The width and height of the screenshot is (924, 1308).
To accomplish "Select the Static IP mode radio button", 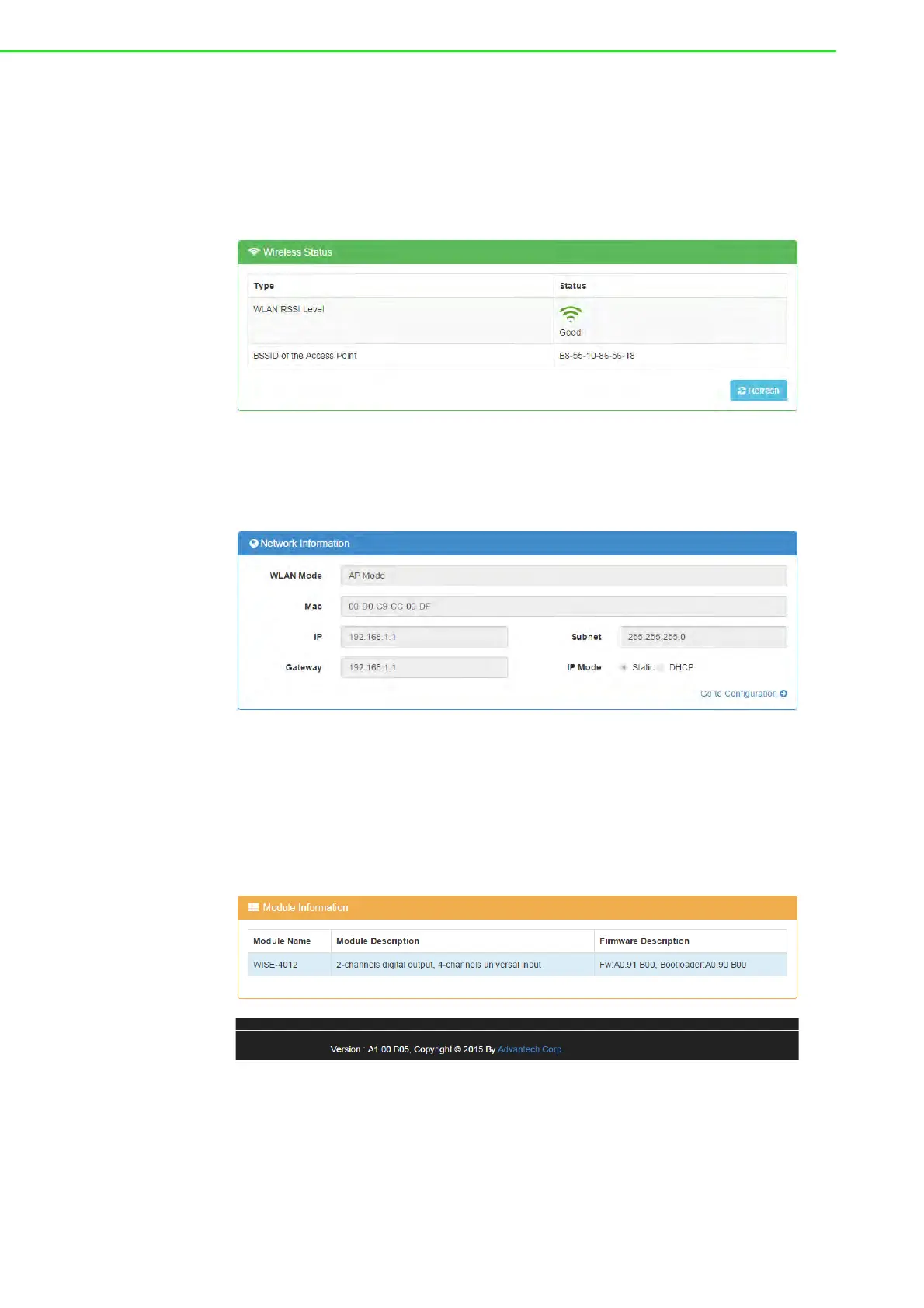I will pyautogui.click(x=624, y=667).
